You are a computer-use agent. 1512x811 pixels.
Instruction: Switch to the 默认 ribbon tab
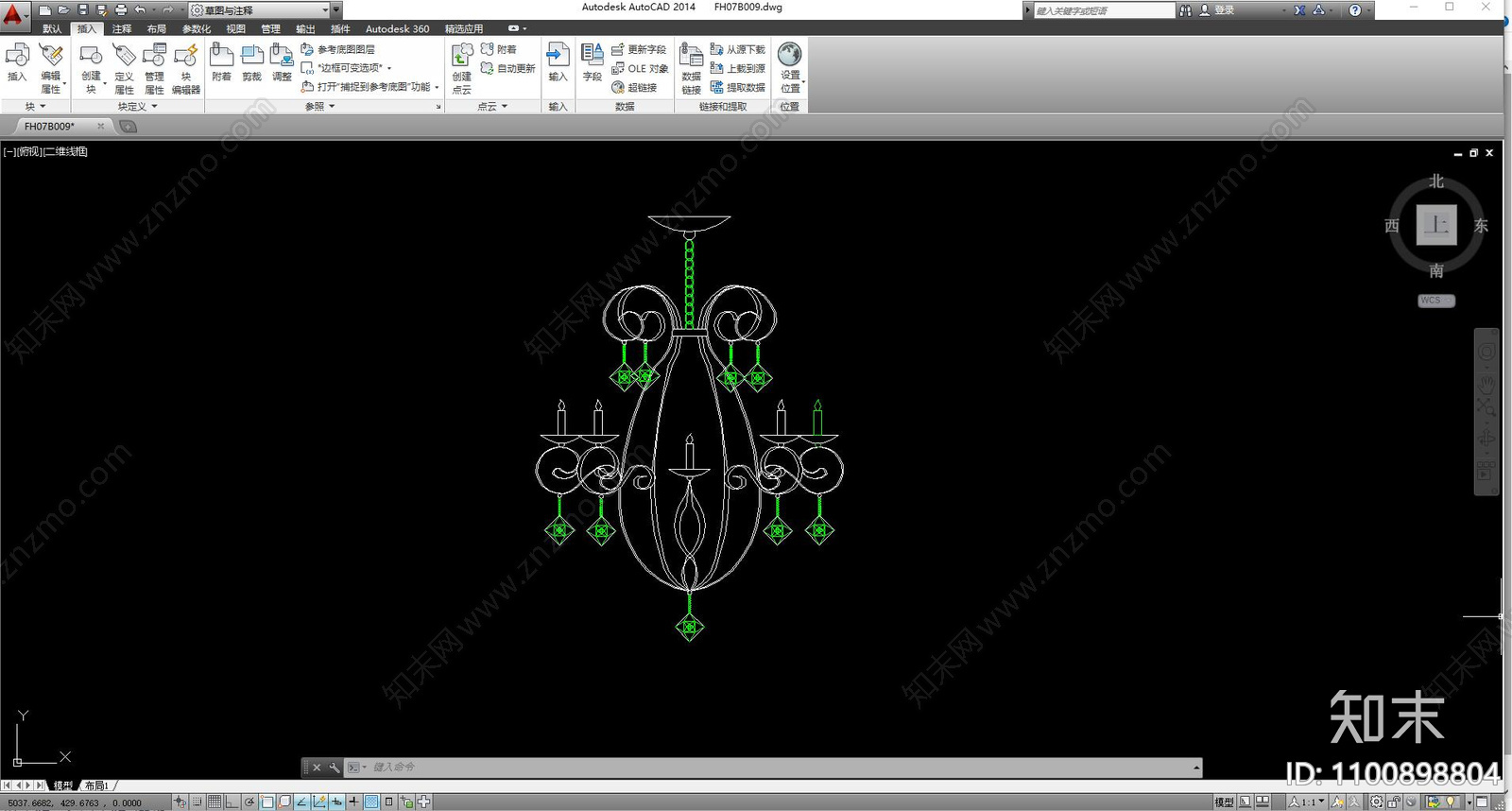[x=52, y=29]
